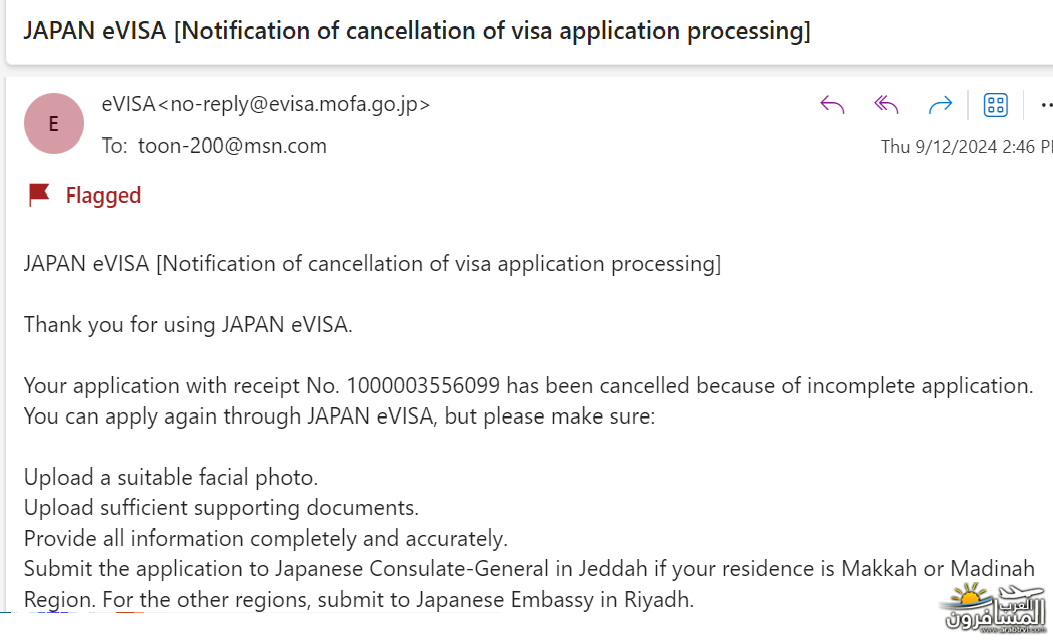Screen dimensions: 1053x640
Task: Click Upload sufficient supporting documents line
Action: pyautogui.click(x=221, y=508)
